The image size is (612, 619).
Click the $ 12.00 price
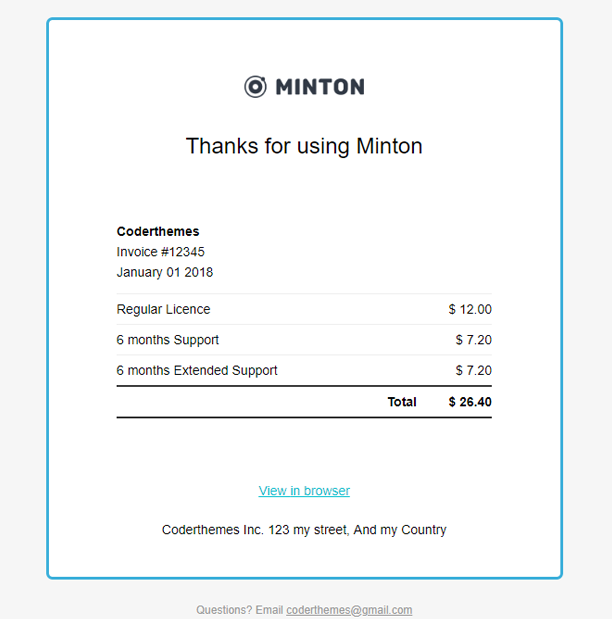470,310
